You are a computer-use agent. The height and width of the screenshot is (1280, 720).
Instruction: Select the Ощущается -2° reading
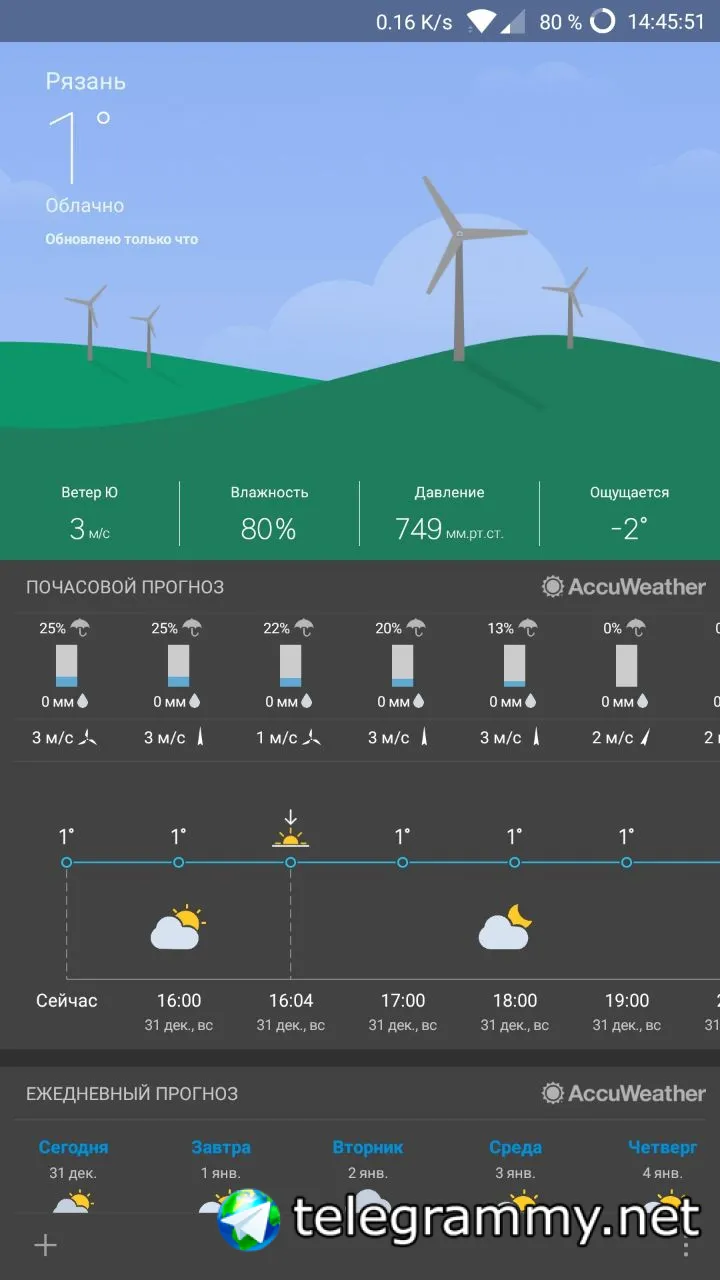(629, 513)
